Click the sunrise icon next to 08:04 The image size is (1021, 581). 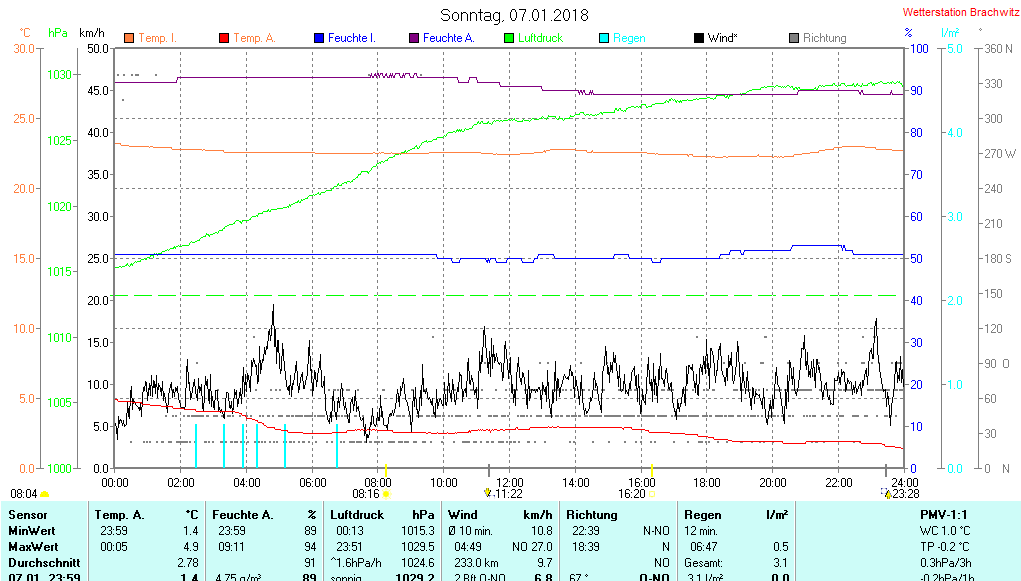44,494
